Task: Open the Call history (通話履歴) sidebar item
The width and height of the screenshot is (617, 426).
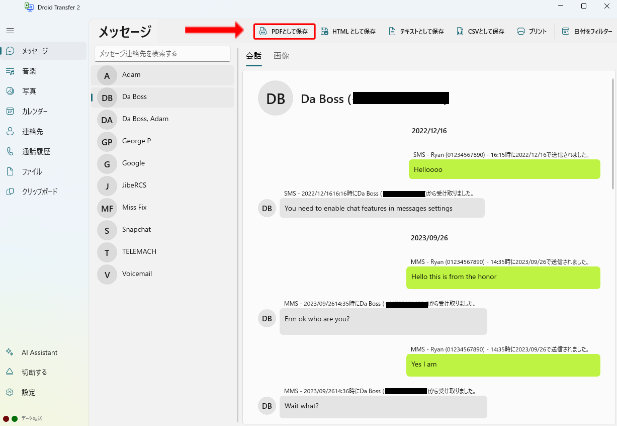Action: (x=43, y=151)
